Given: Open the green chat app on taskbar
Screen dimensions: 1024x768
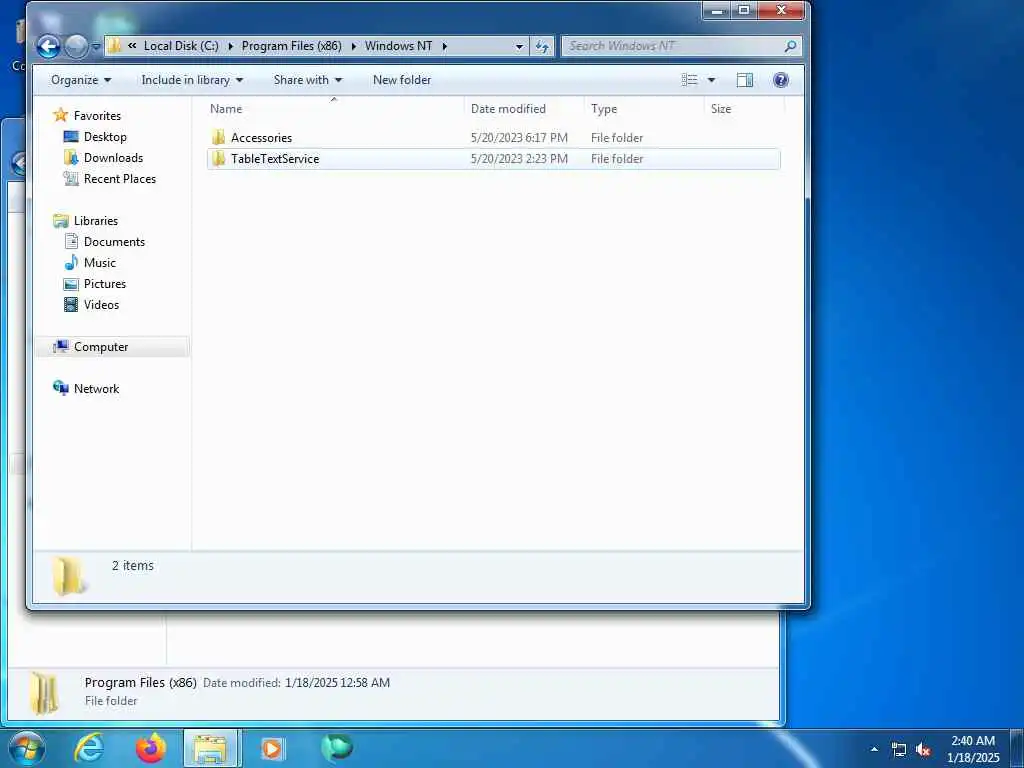Looking at the screenshot, I should pyautogui.click(x=337, y=748).
